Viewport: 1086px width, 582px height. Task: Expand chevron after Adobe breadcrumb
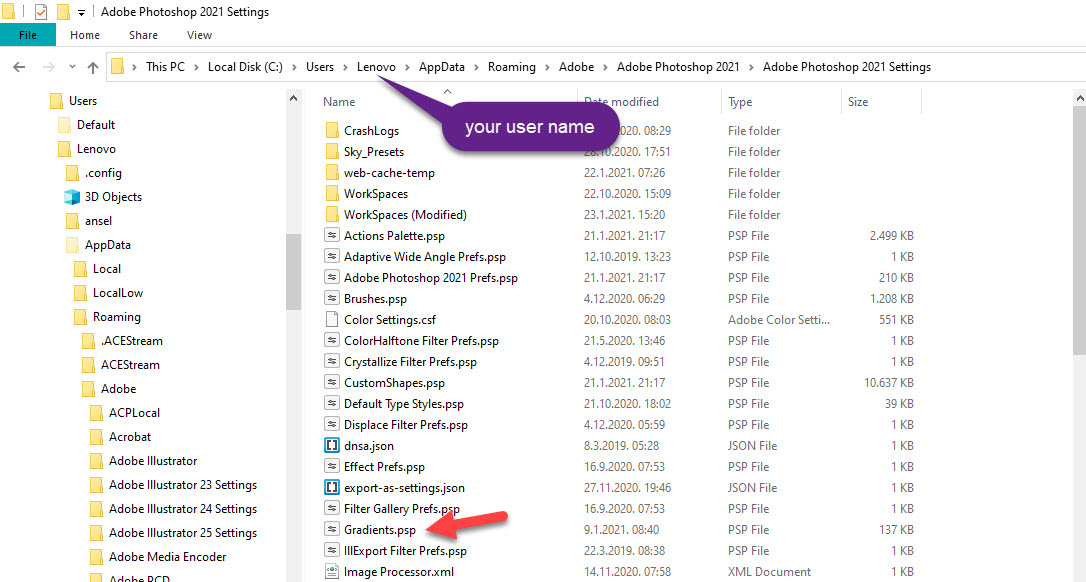605,67
